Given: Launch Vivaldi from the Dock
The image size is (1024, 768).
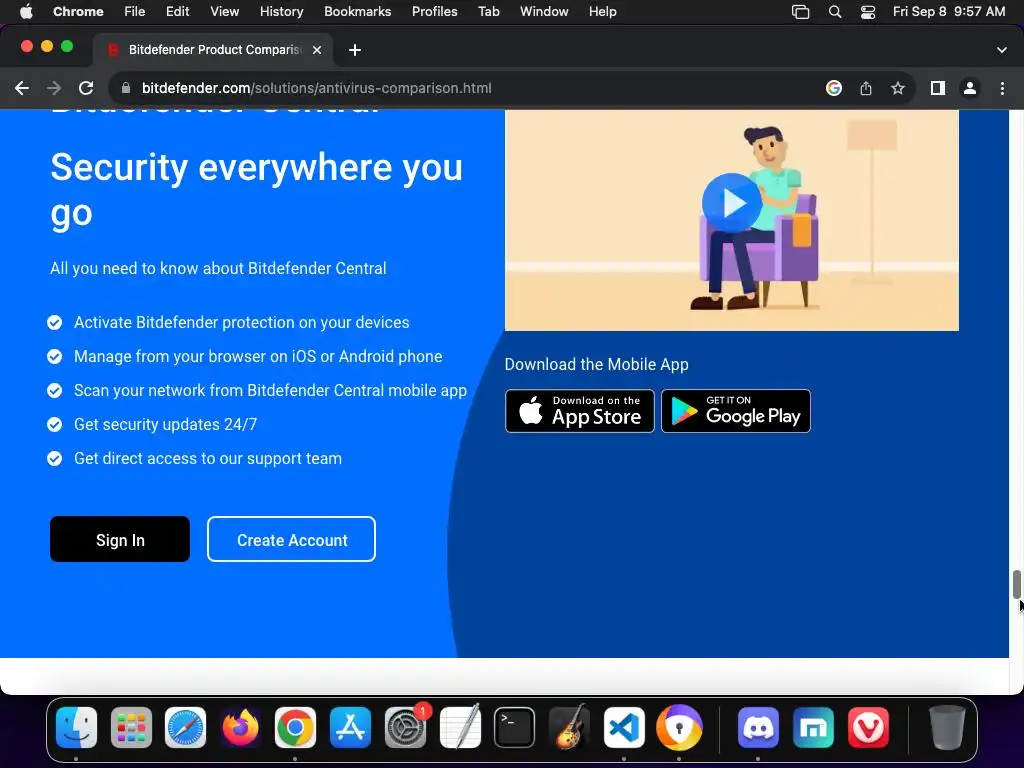Looking at the screenshot, I should (x=868, y=727).
